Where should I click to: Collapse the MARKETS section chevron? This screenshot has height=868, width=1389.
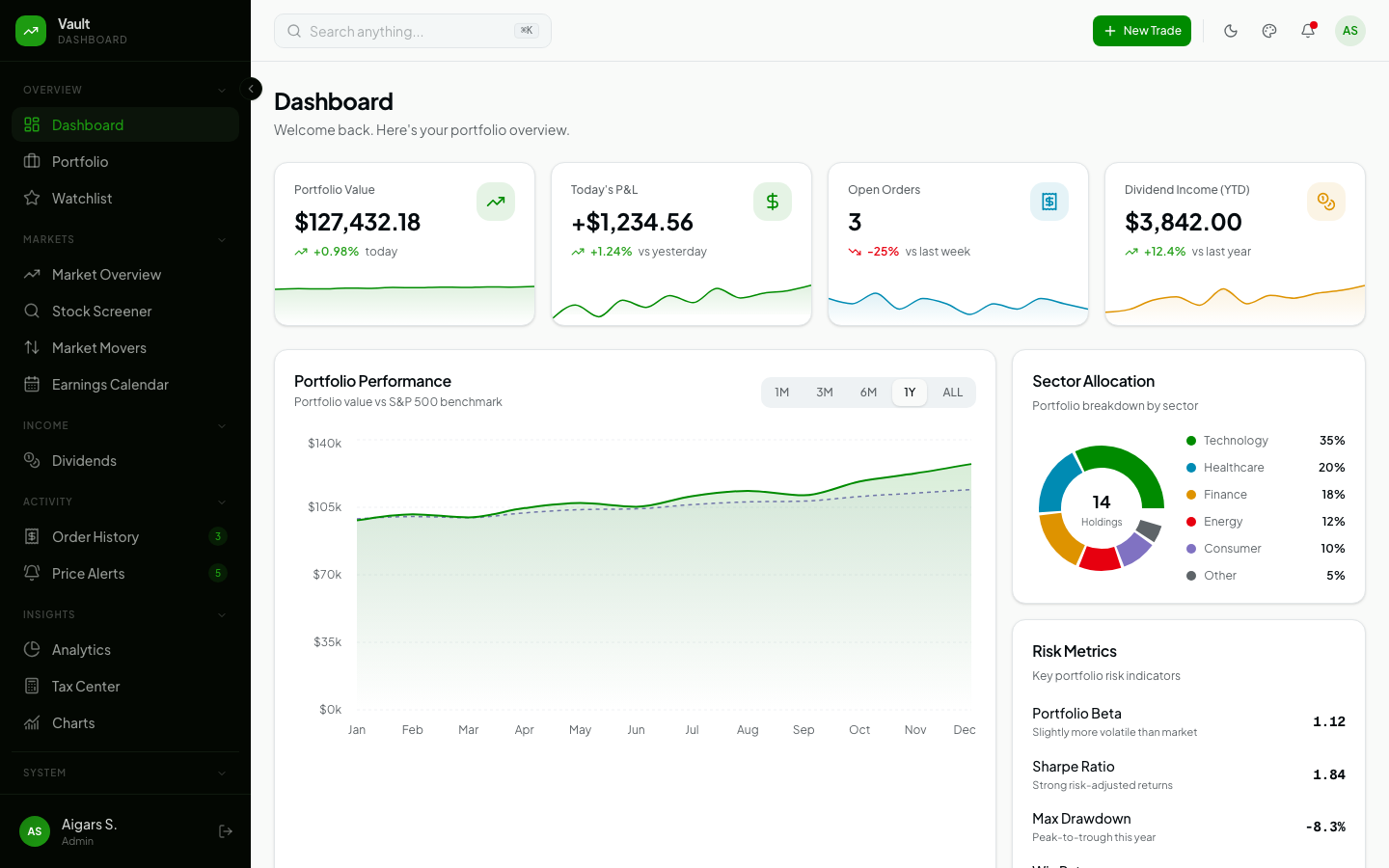pos(222,239)
